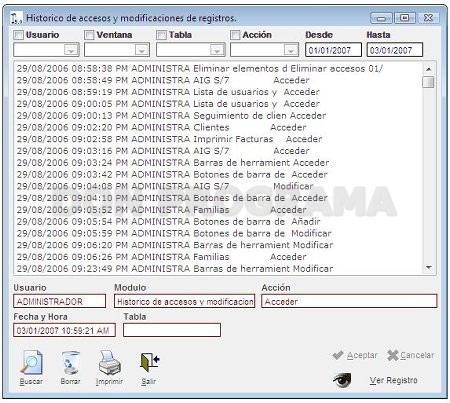Enable the Tabla filter checkbox
The width and height of the screenshot is (450, 403).
point(161,35)
